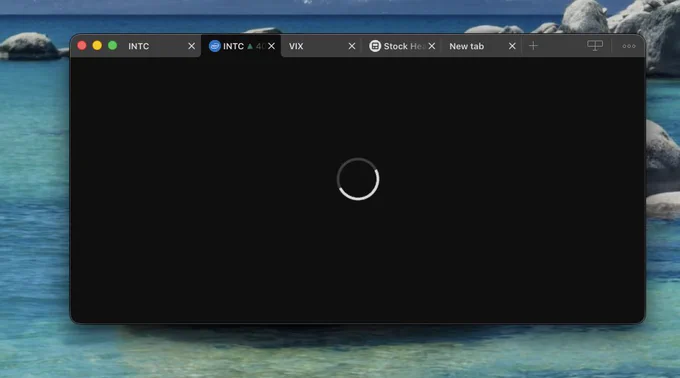680x378 pixels.
Task: Add a new tab with plus icon
Action: click(x=533, y=46)
